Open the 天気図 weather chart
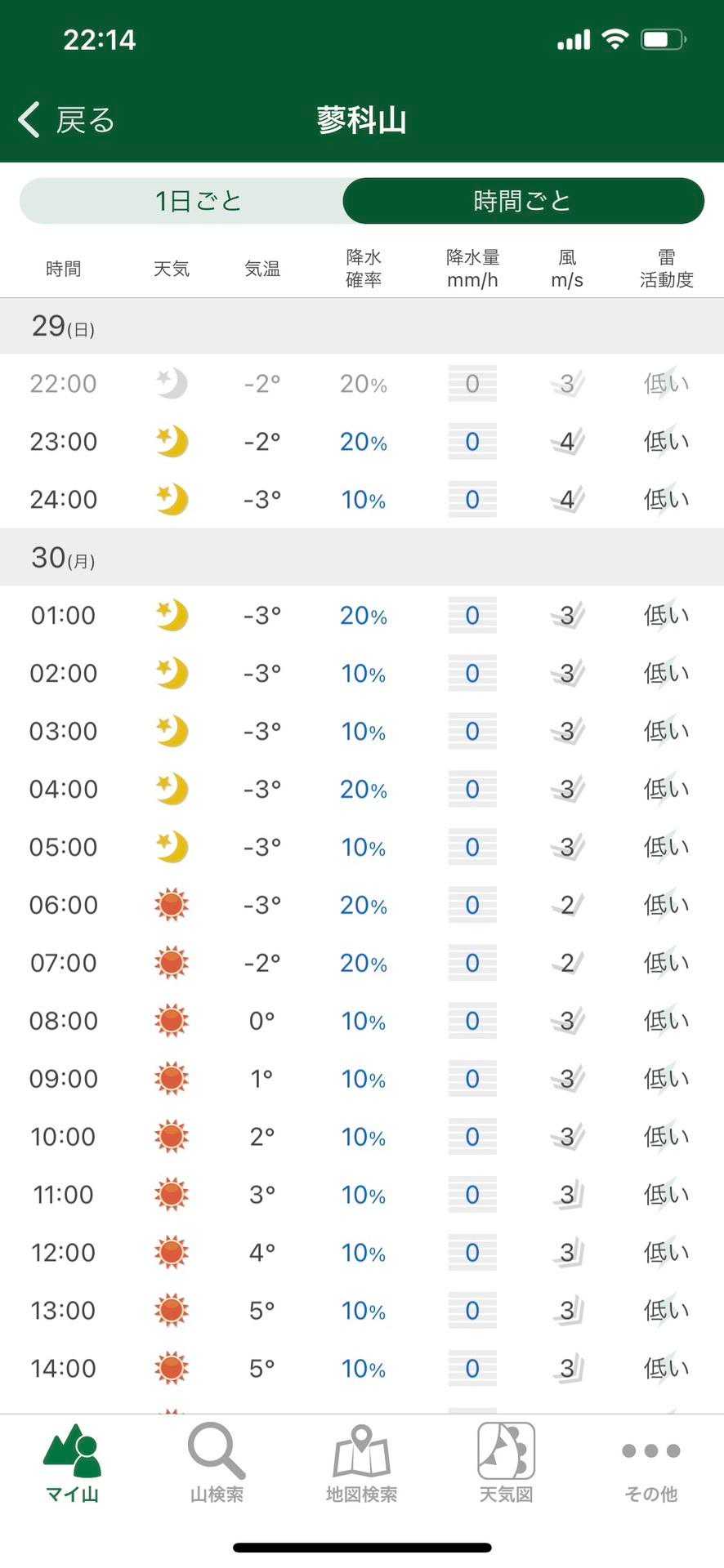724x1568 pixels. [506, 1462]
